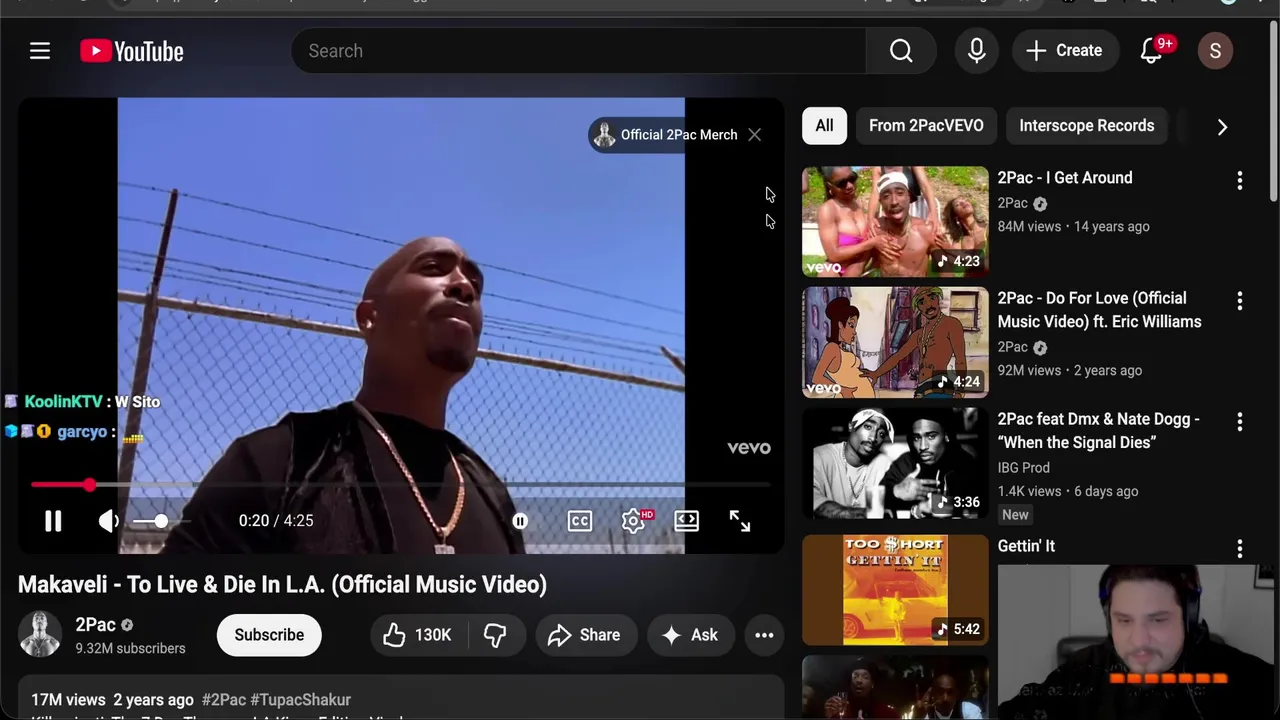Select From 2PacVEVO filter chip
This screenshot has width=1280, height=720.
[926, 126]
